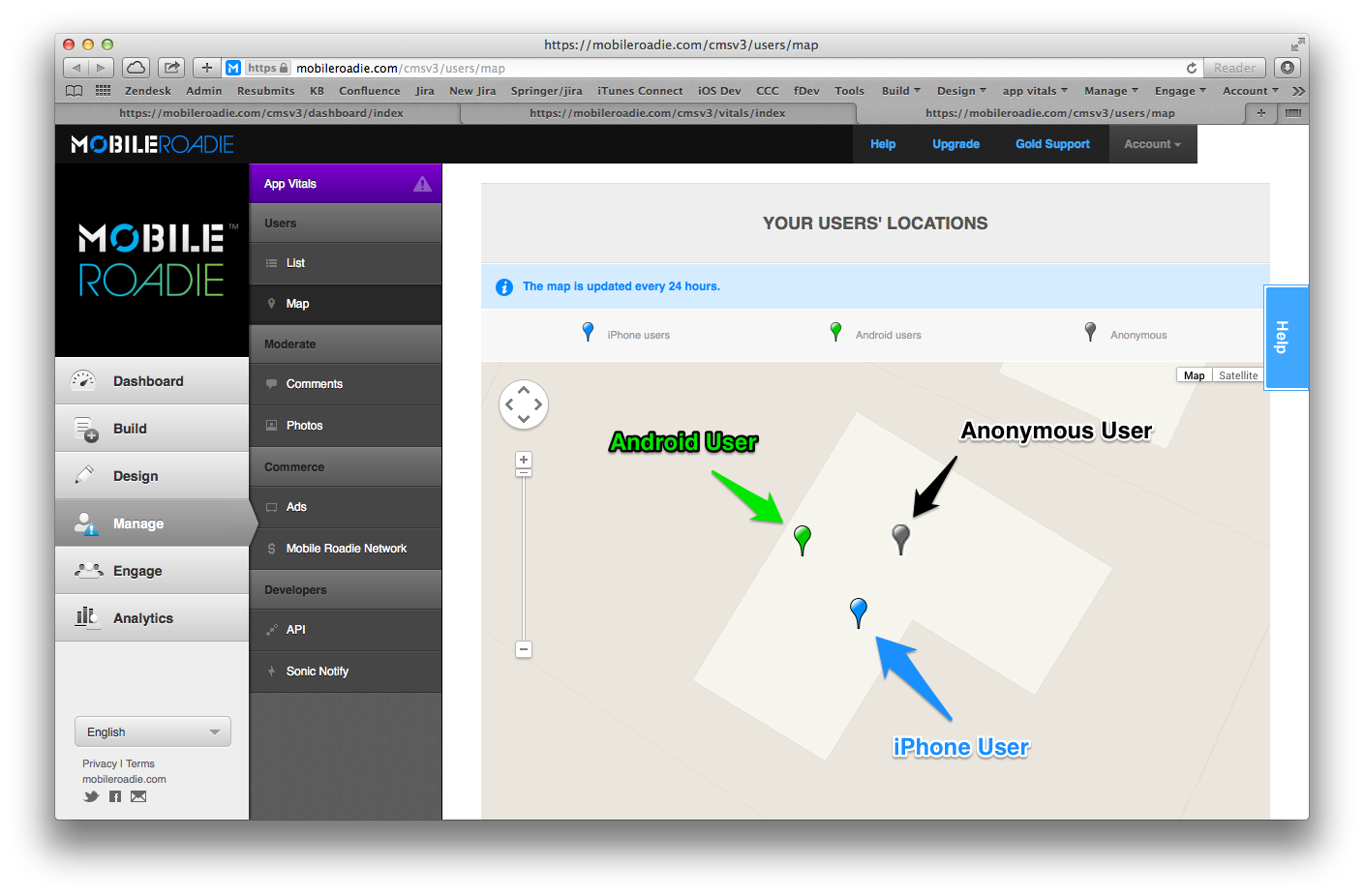Click the map pan control circle
Screen dimensions: 1364x896
point(523,404)
